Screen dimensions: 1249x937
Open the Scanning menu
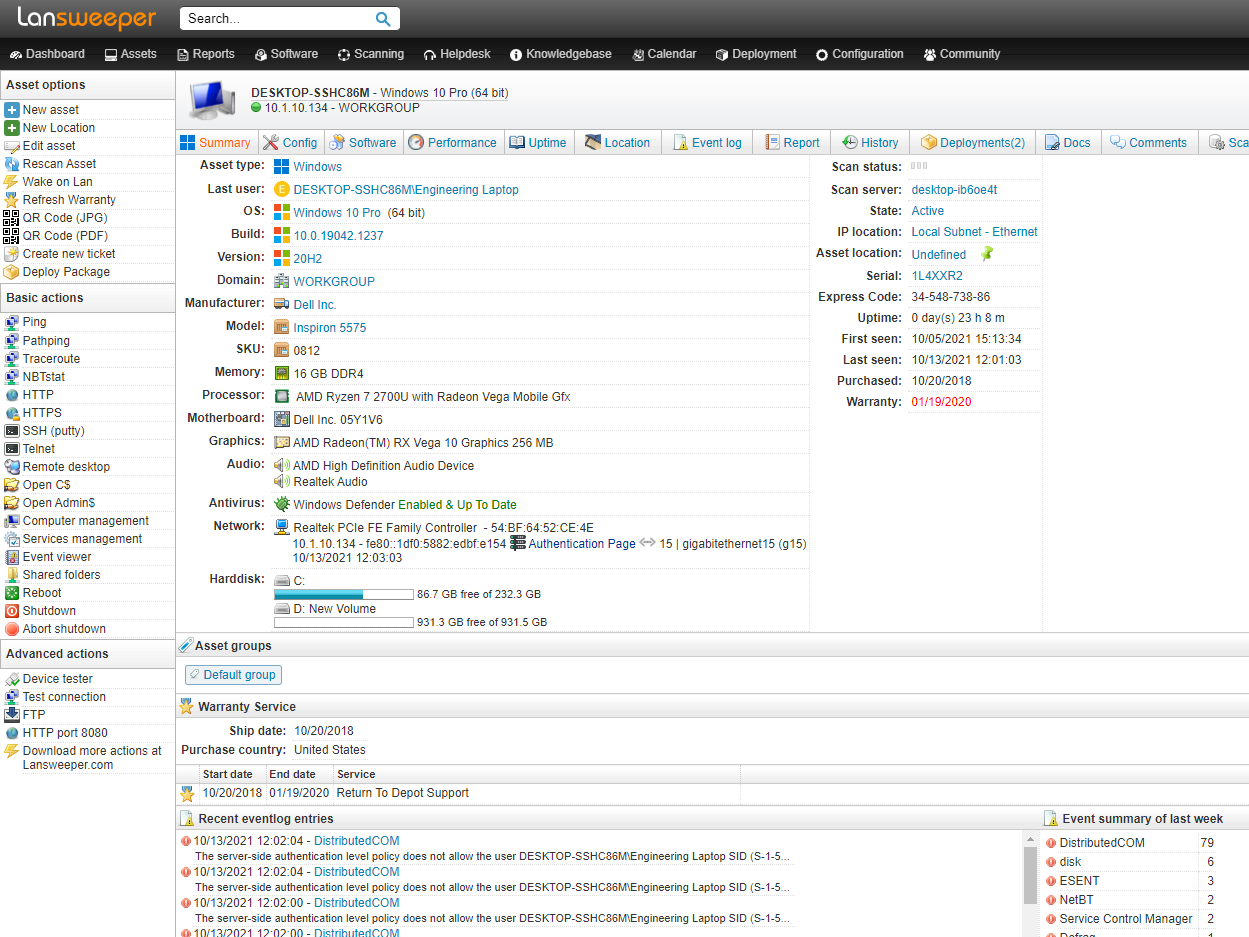370,54
